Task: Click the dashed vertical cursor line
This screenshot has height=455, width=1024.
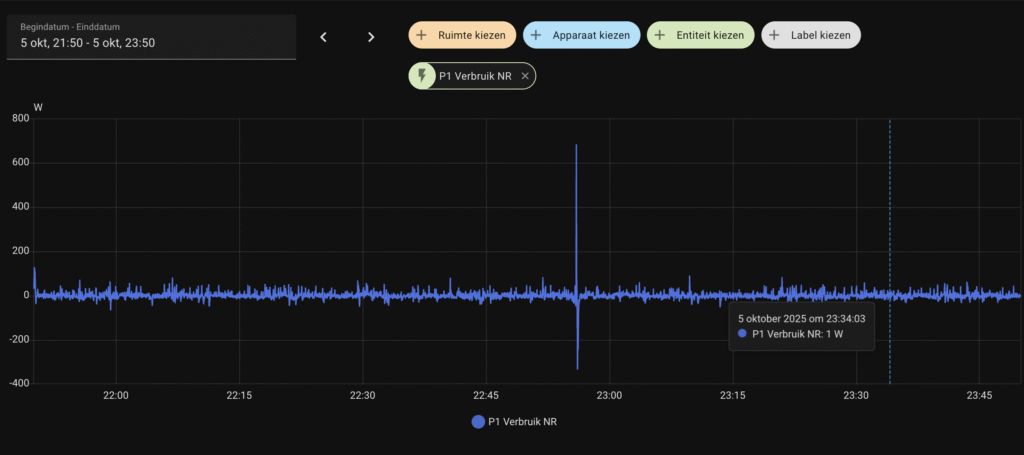Action: [x=889, y=220]
